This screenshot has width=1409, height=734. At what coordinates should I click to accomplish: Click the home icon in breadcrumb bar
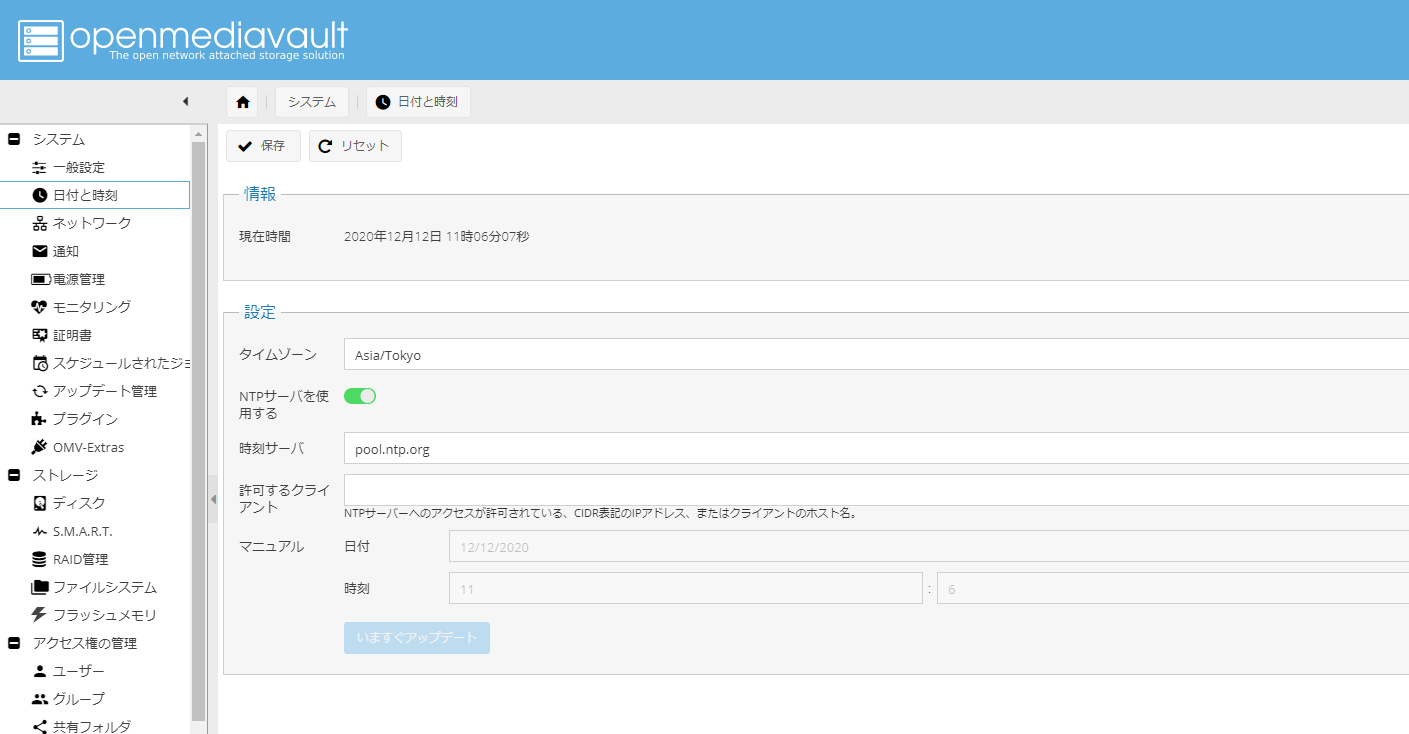click(x=242, y=102)
